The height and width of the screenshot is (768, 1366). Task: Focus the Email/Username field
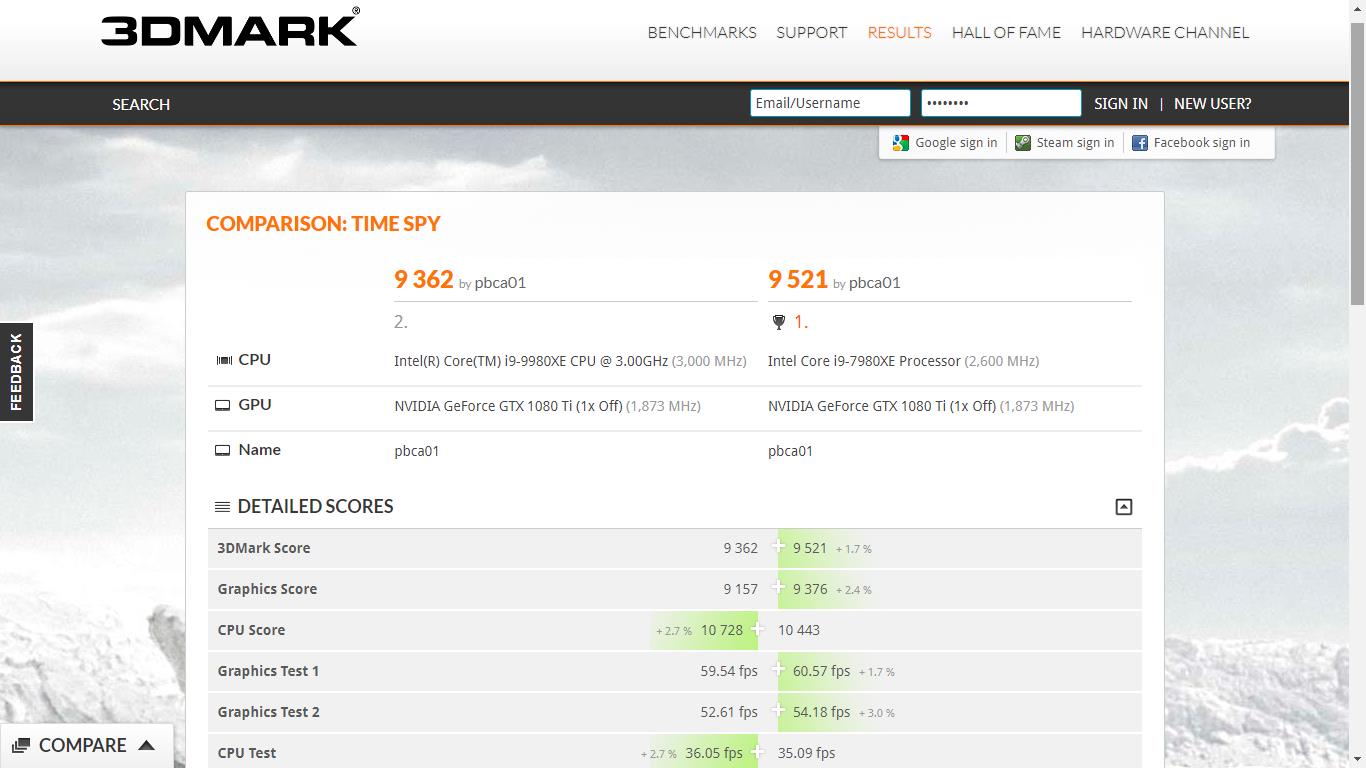[830, 103]
